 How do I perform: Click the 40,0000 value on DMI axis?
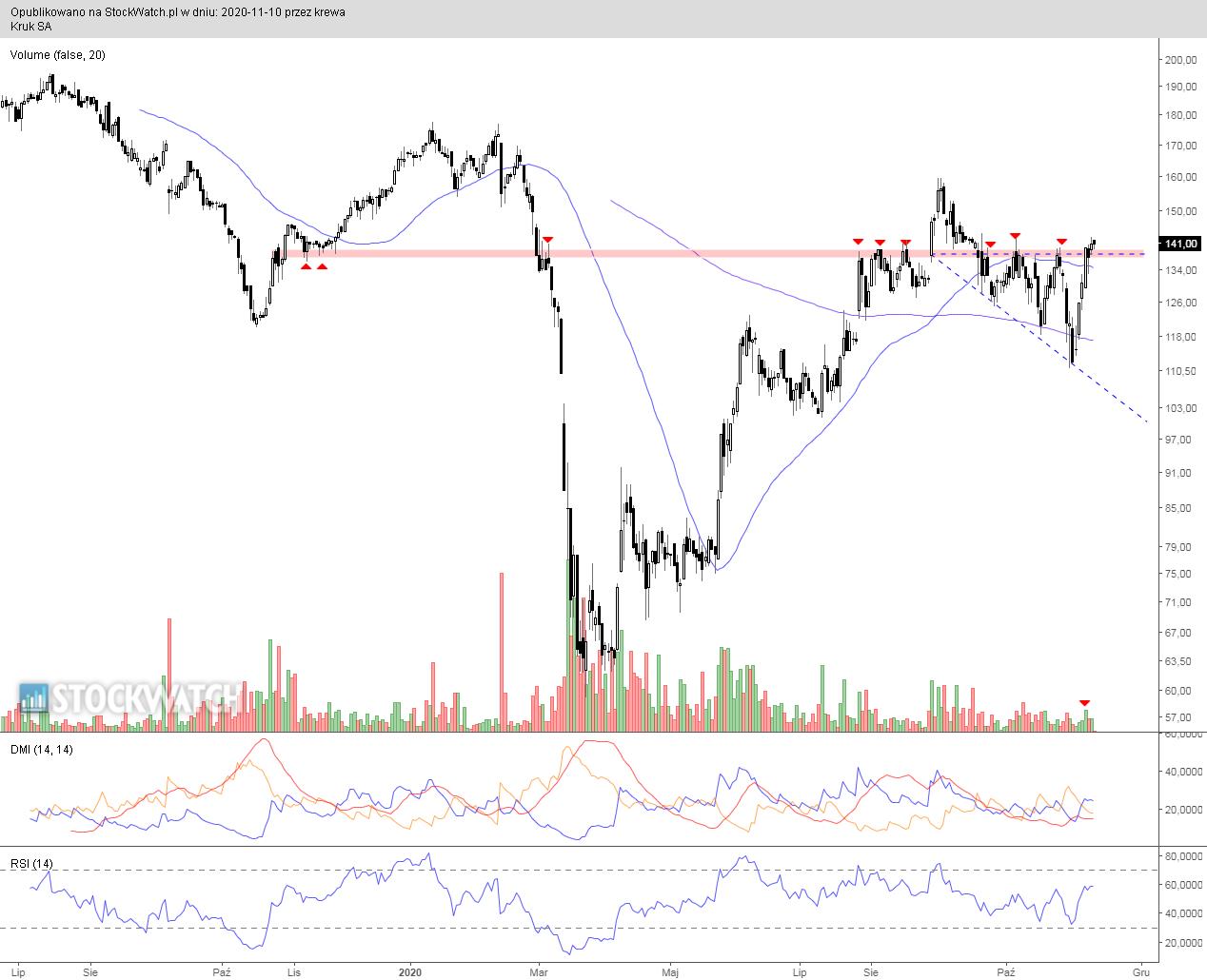coord(1183,772)
